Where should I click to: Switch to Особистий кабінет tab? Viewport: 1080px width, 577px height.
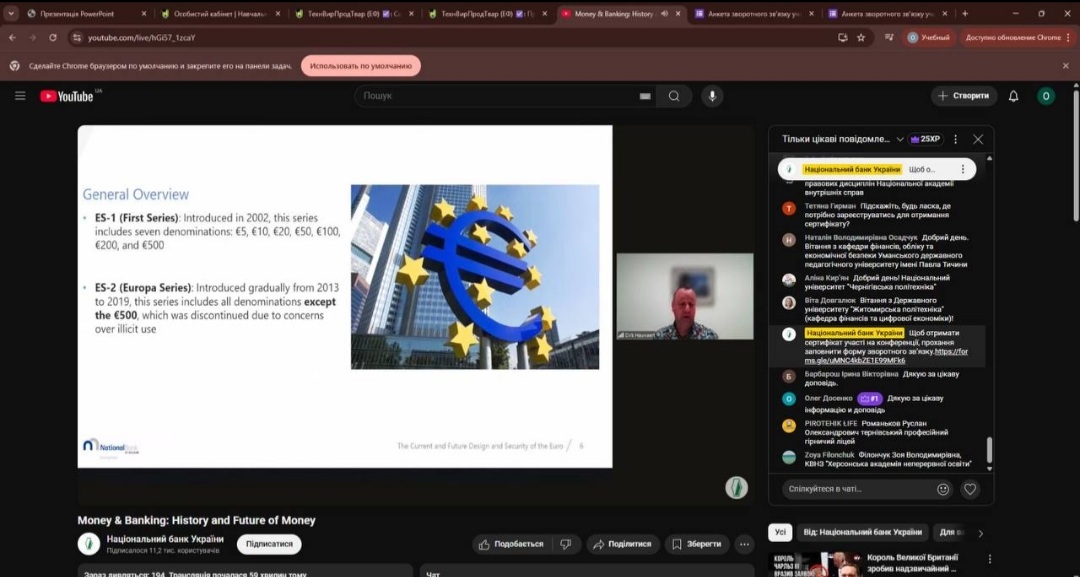click(220, 14)
